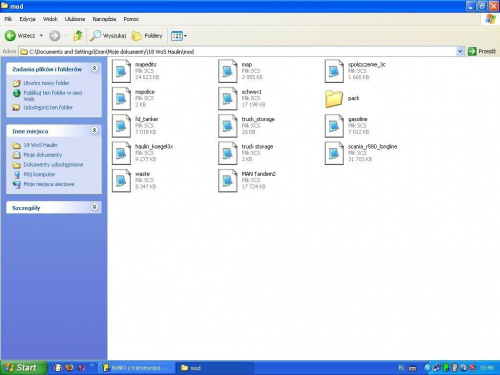Expand the Wstecz history dropdown arrow
This screenshot has width=500, height=375.
point(41,35)
